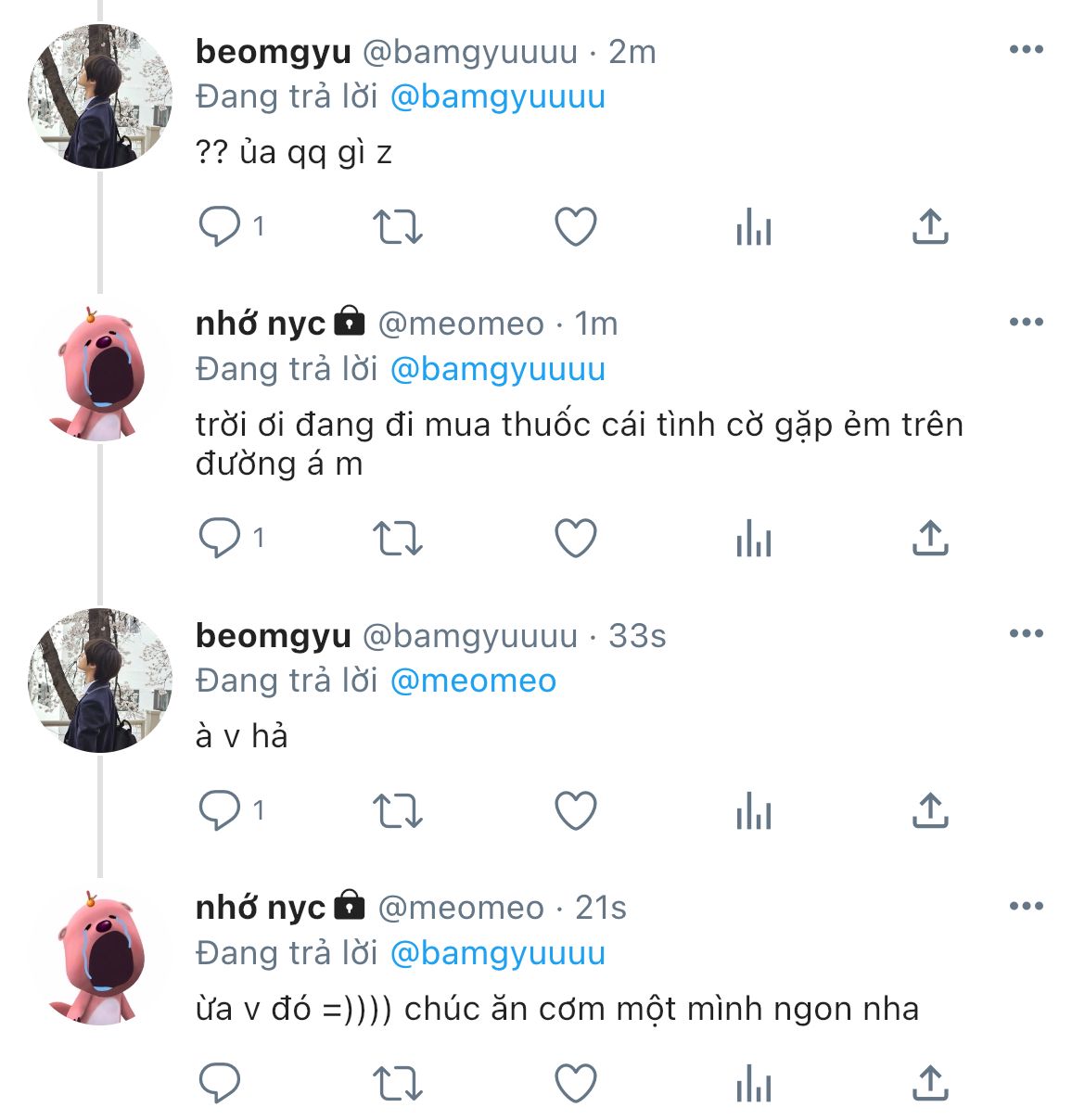
Task: Like the "?? ủa qq gì z" tweet
Action: coord(575,227)
